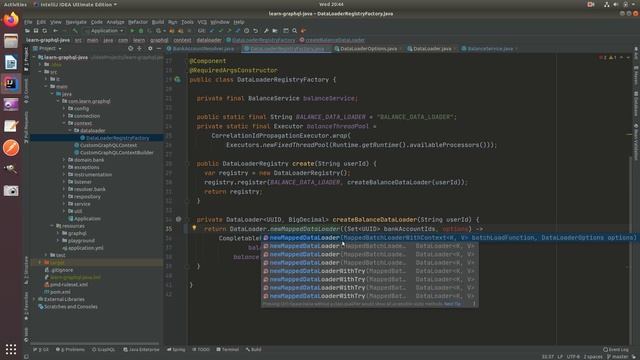Open the GraphQL tool window
Image resolution: width=640 pixels, height=360 pixels.
coord(104,349)
